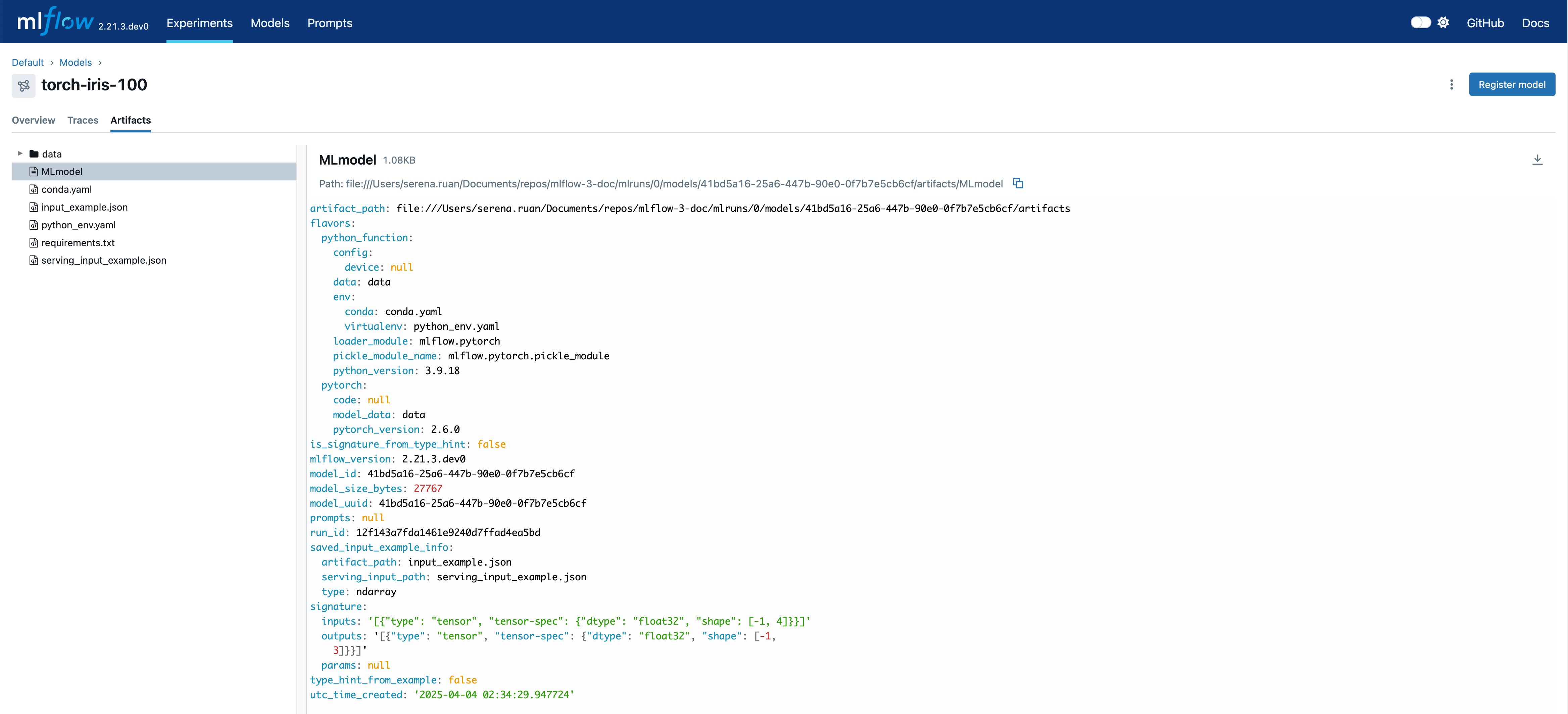The height and width of the screenshot is (714, 1568).
Task: Open the MLflow settings gear
Action: pyautogui.click(x=1443, y=22)
